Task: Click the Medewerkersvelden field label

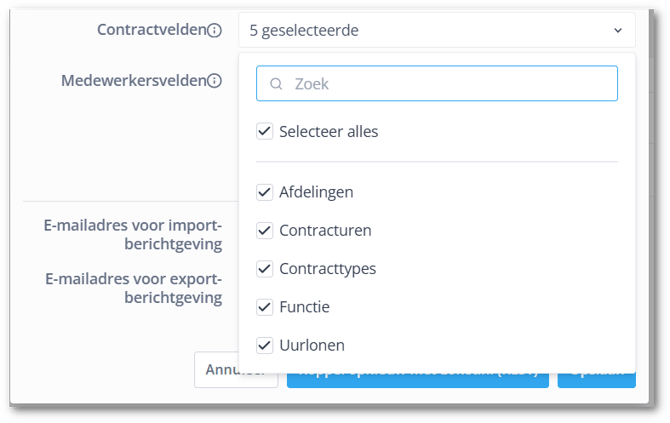Action: tap(133, 81)
